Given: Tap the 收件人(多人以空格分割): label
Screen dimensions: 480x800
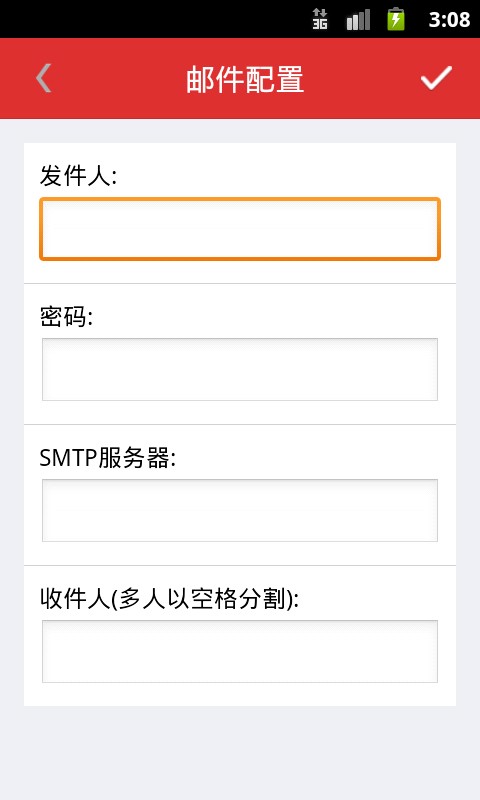Looking at the screenshot, I should point(169,598).
